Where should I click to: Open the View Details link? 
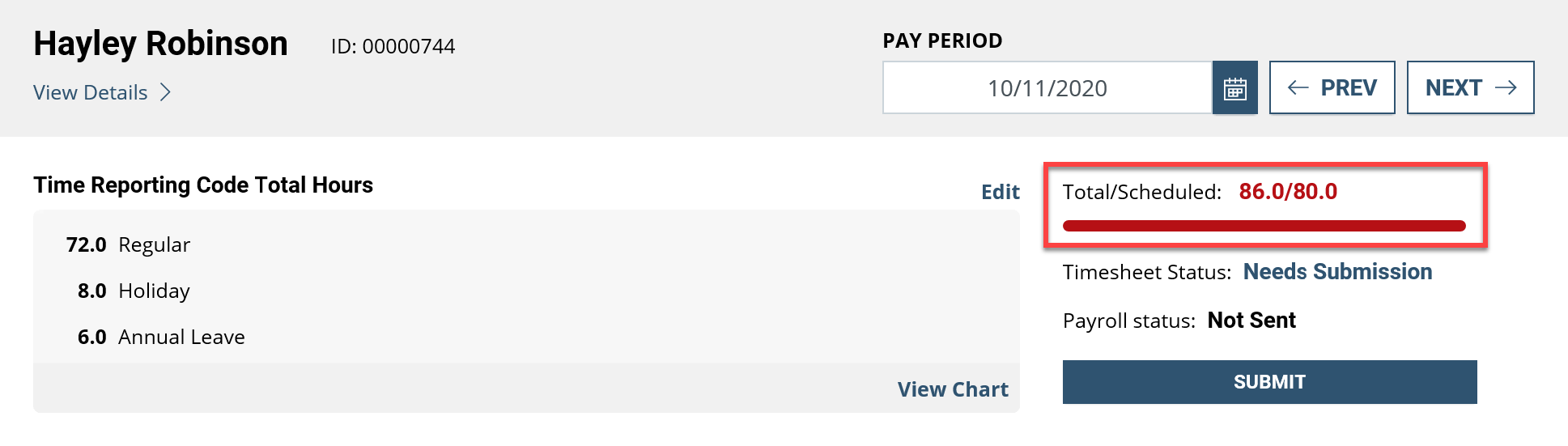point(91,92)
